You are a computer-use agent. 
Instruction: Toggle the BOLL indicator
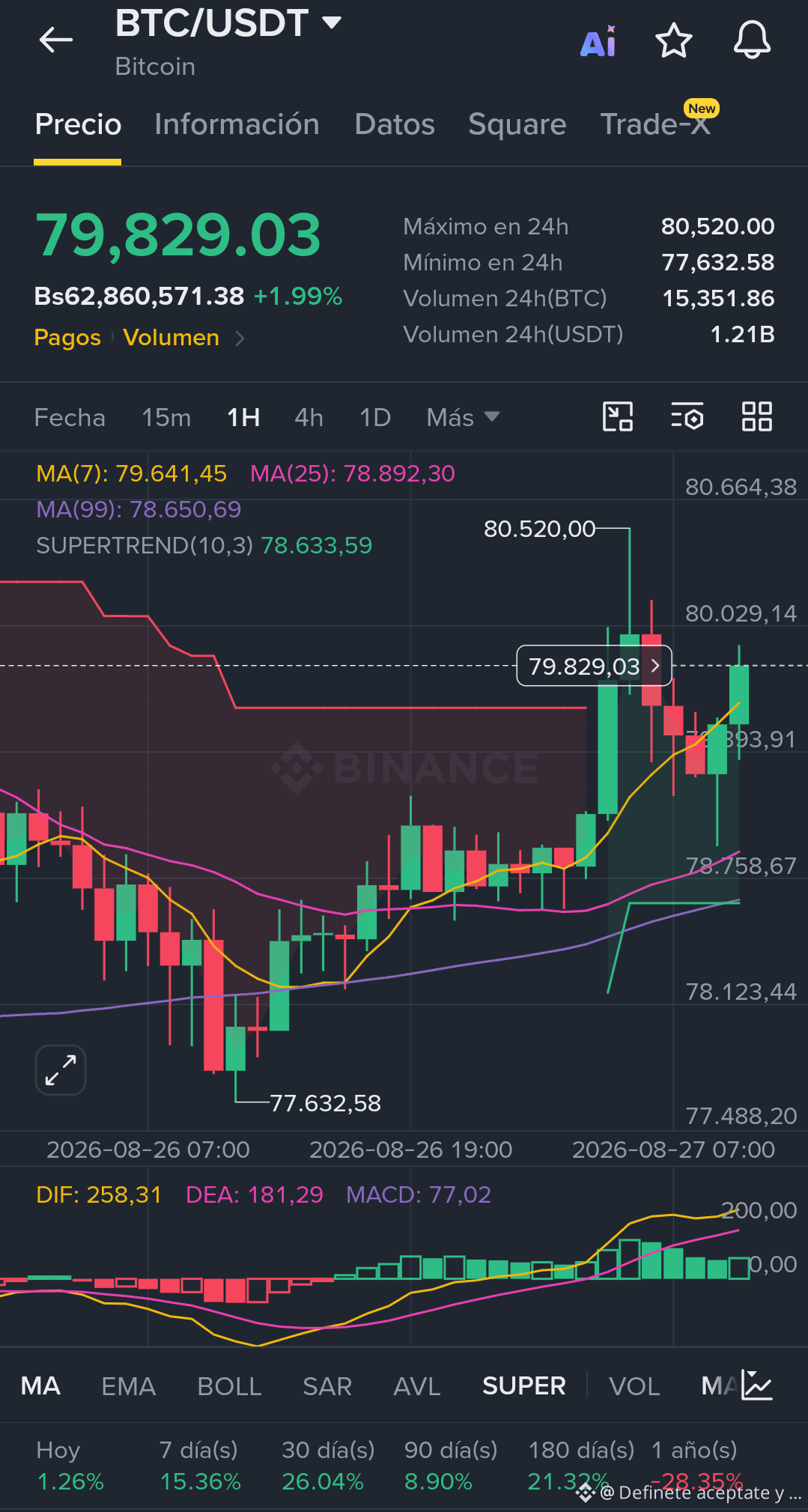[x=229, y=1386]
